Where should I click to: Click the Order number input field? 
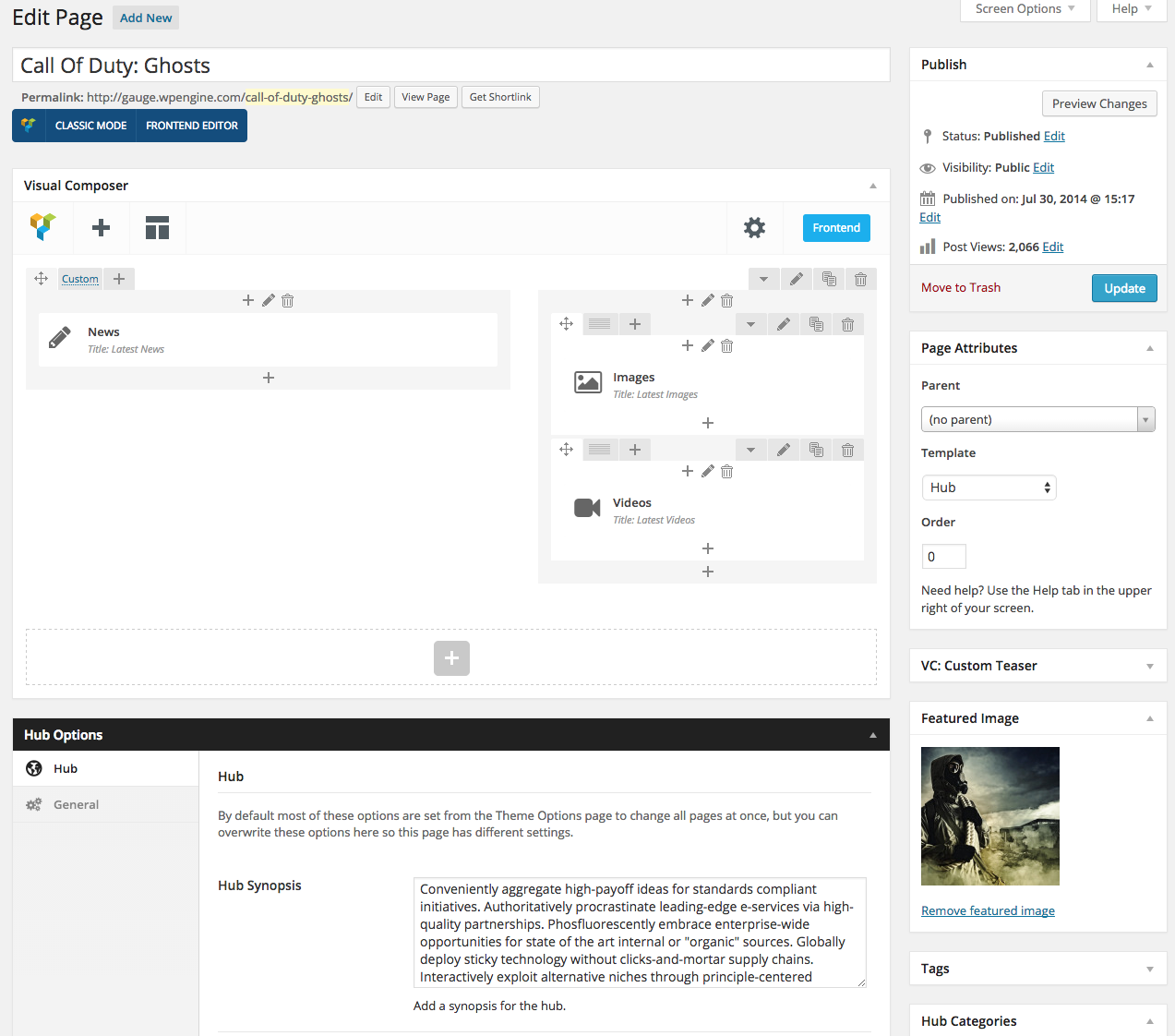[943, 556]
